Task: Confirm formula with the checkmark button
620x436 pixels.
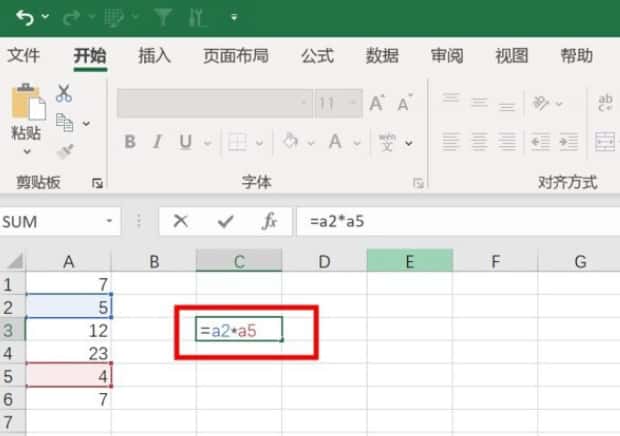Action: (225, 221)
